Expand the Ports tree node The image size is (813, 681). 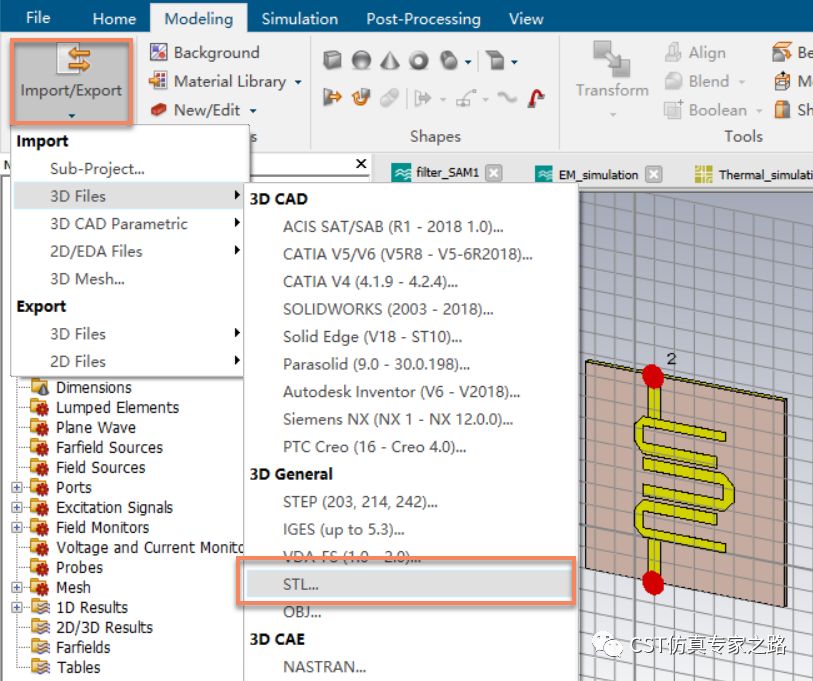17,487
